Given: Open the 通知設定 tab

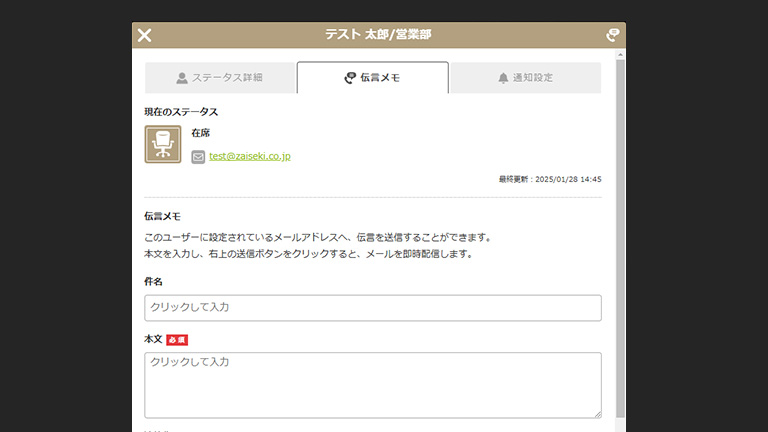Looking at the screenshot, I should pos(525,78).
